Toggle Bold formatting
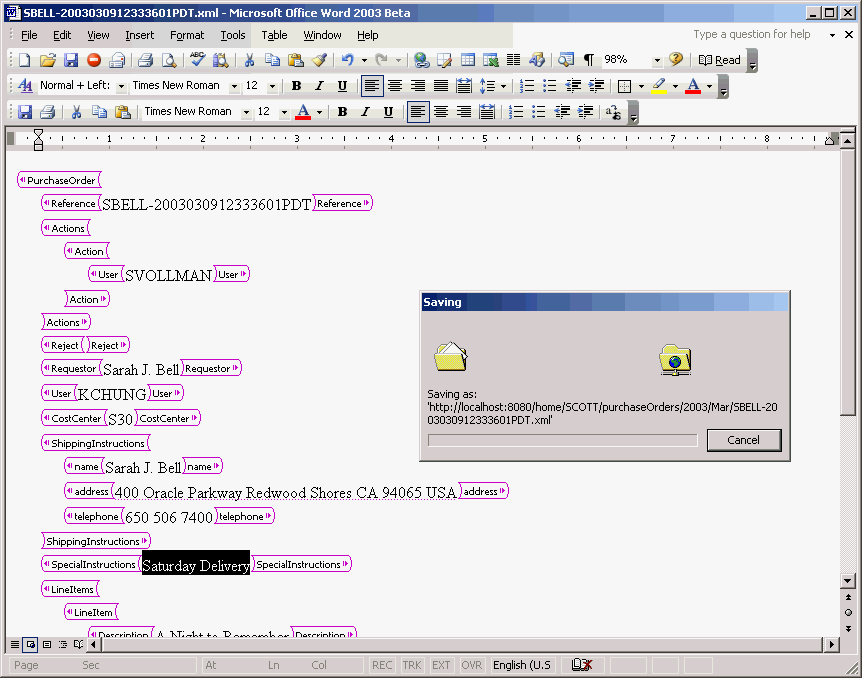Screen dimensions: 862x678 (x=296, y=85)
